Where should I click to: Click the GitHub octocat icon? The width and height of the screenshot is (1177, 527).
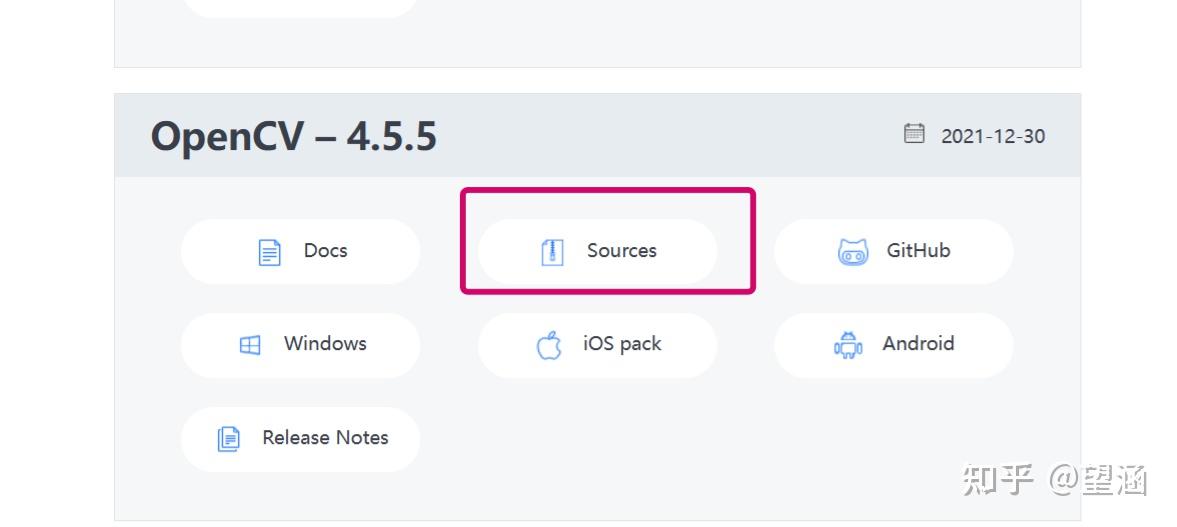point(852,251)
